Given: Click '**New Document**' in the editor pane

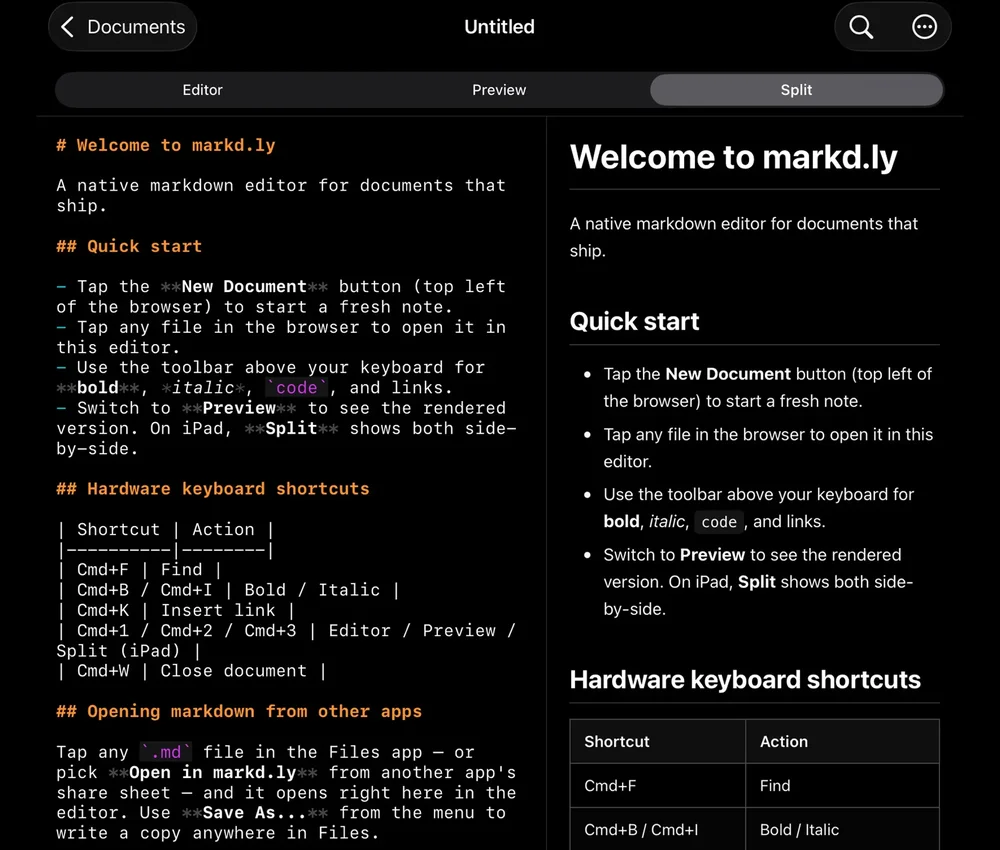Looking at the screenshot, I should click(x=244, y=286).
